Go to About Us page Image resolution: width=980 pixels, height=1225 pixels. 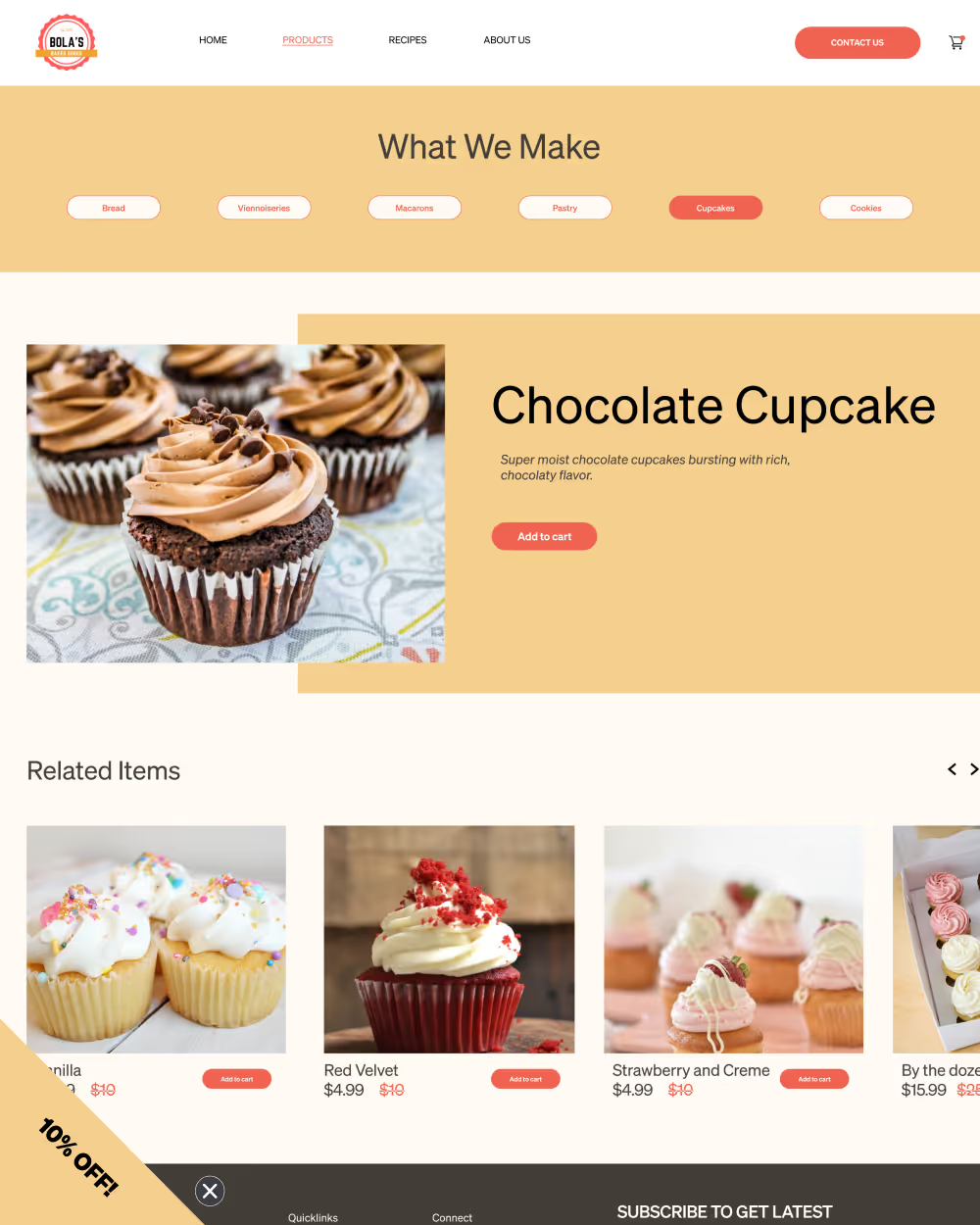(x=507, y=40)
